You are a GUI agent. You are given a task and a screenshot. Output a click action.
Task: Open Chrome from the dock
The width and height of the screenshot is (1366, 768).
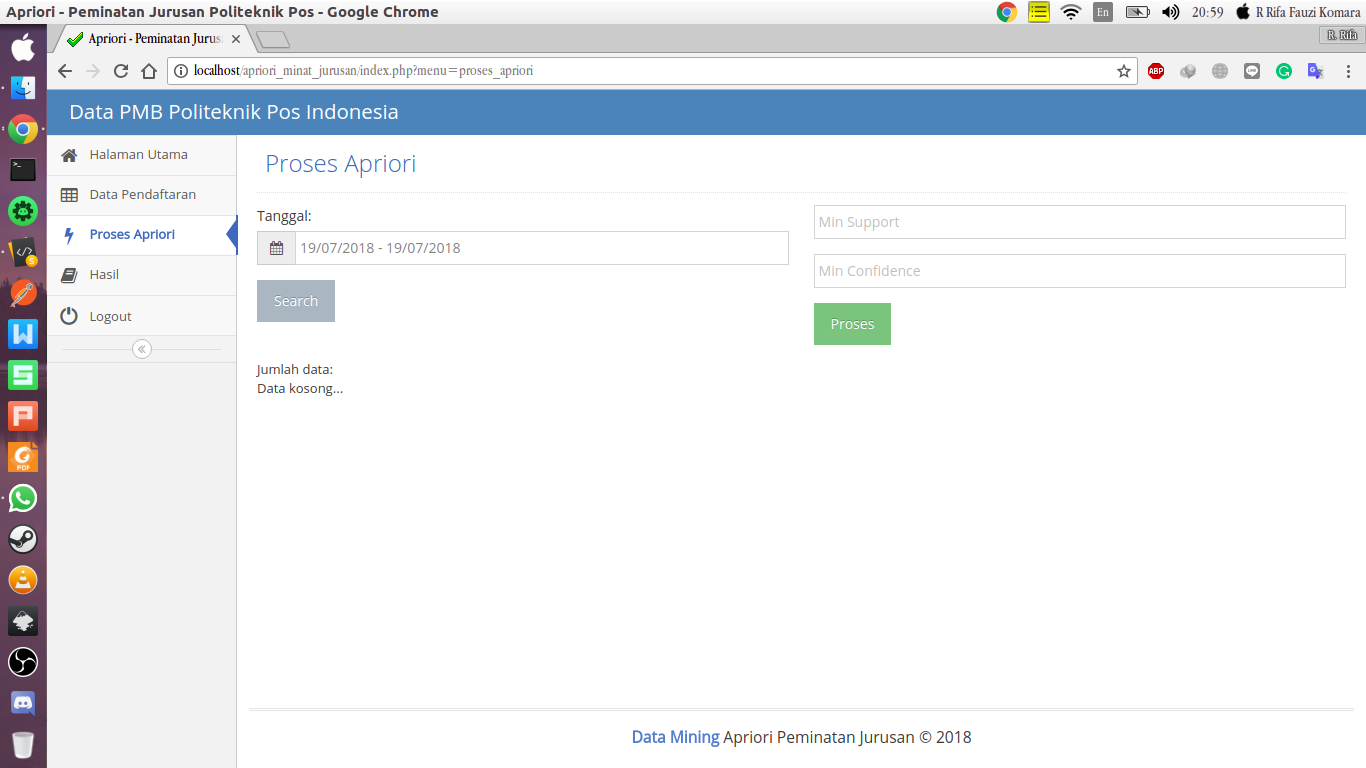pos(23,129)
